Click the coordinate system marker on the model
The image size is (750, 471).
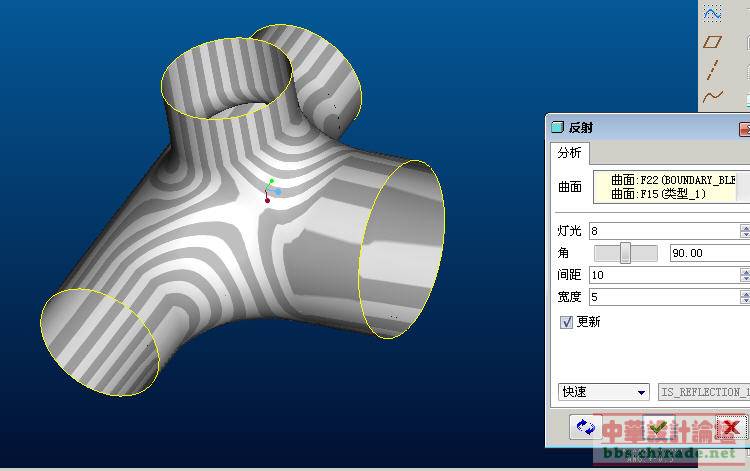pos(269,191)
